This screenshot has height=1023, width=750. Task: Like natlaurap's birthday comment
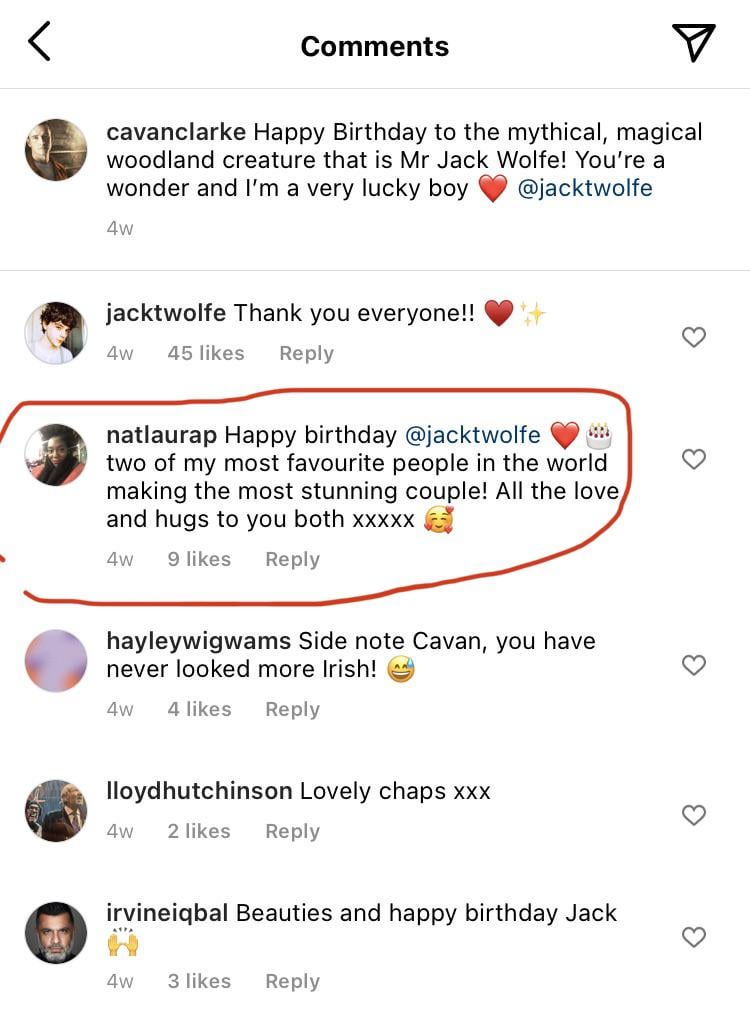coord(694,459)
